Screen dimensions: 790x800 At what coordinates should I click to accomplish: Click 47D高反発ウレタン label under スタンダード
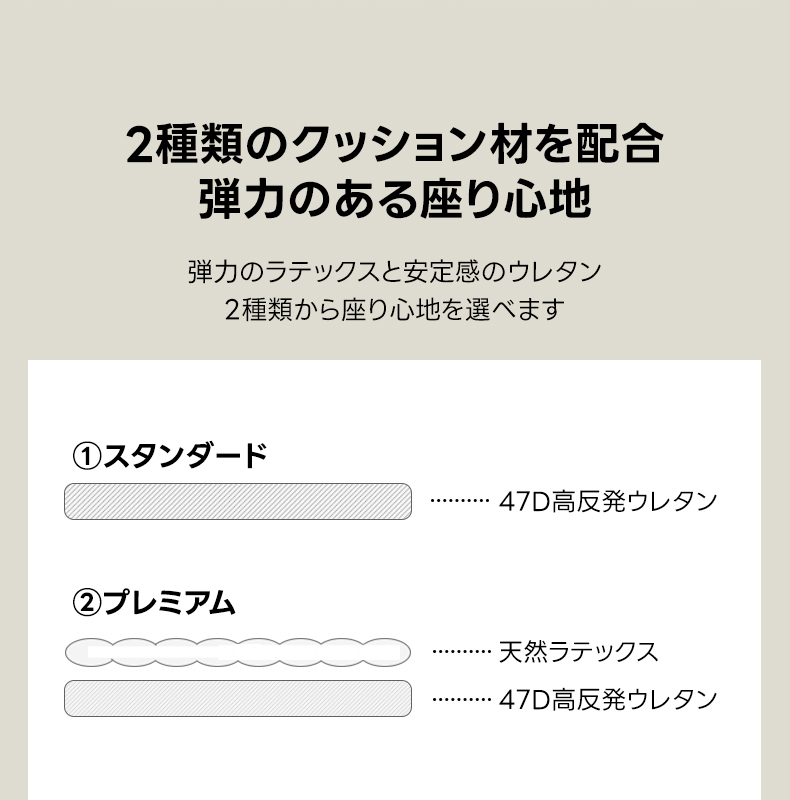coord(608,501)
